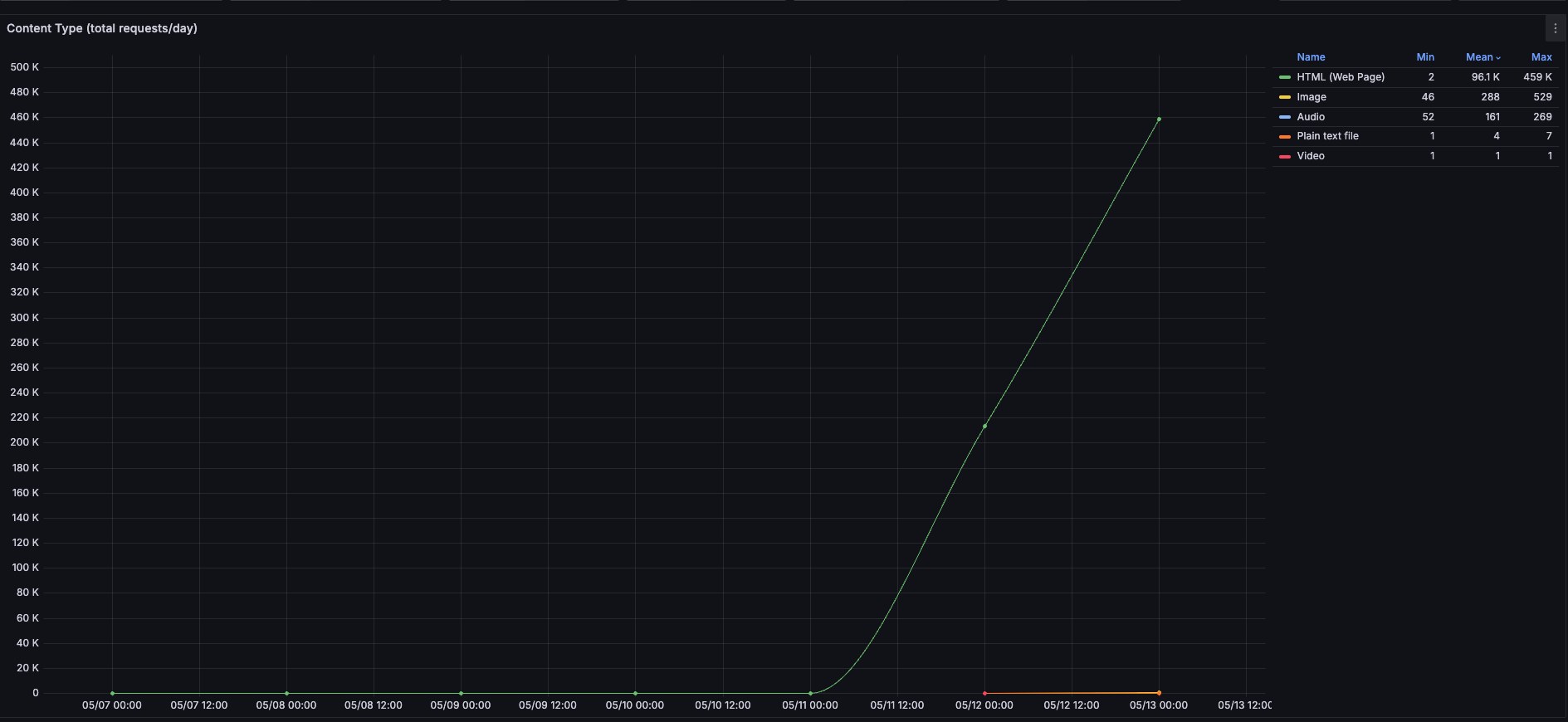Sort legend by Min column
This screenshot has height=722, width=1568.
(1424, 57)
